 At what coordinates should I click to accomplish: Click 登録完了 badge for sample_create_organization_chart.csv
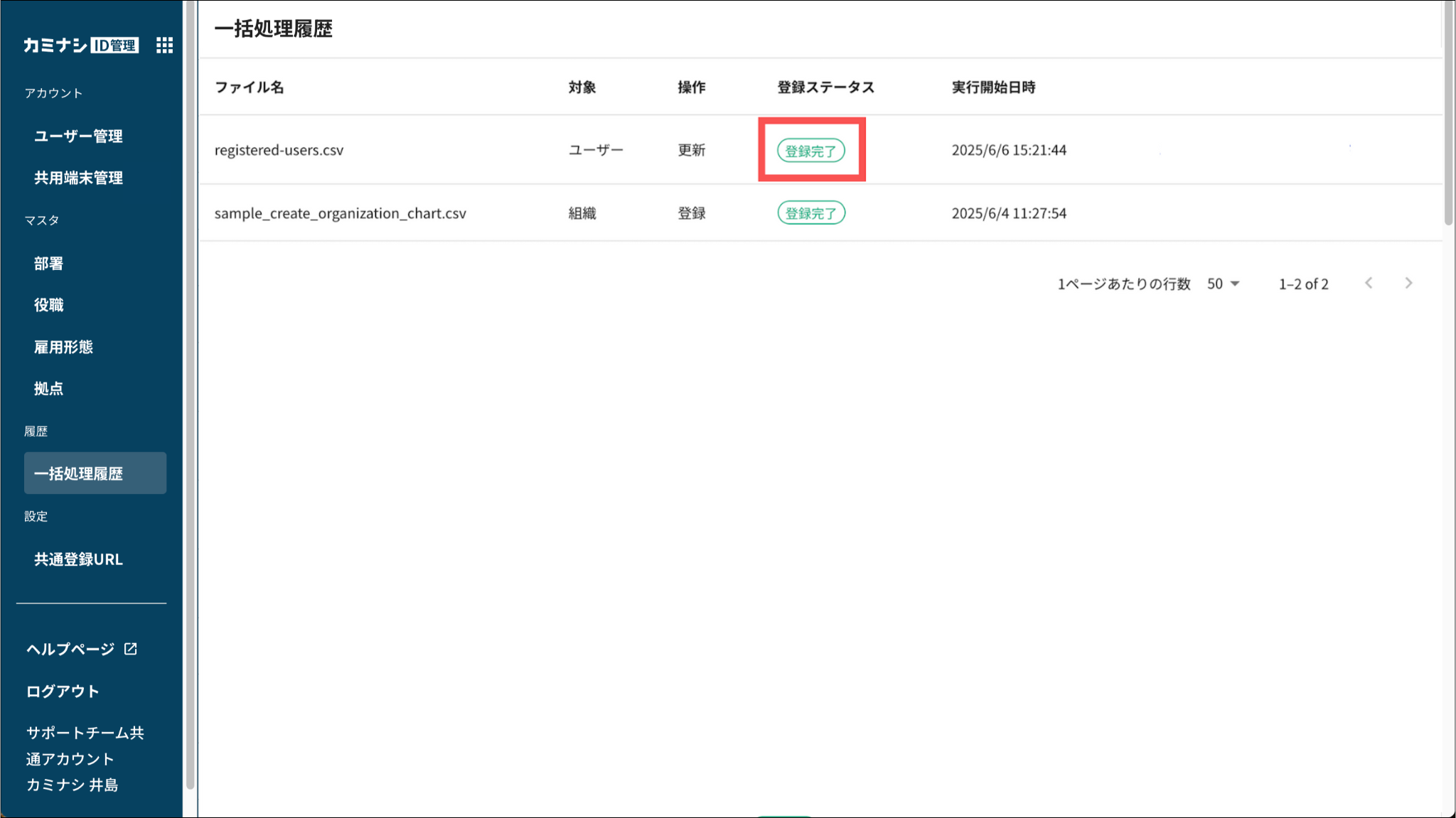point(810,213)
